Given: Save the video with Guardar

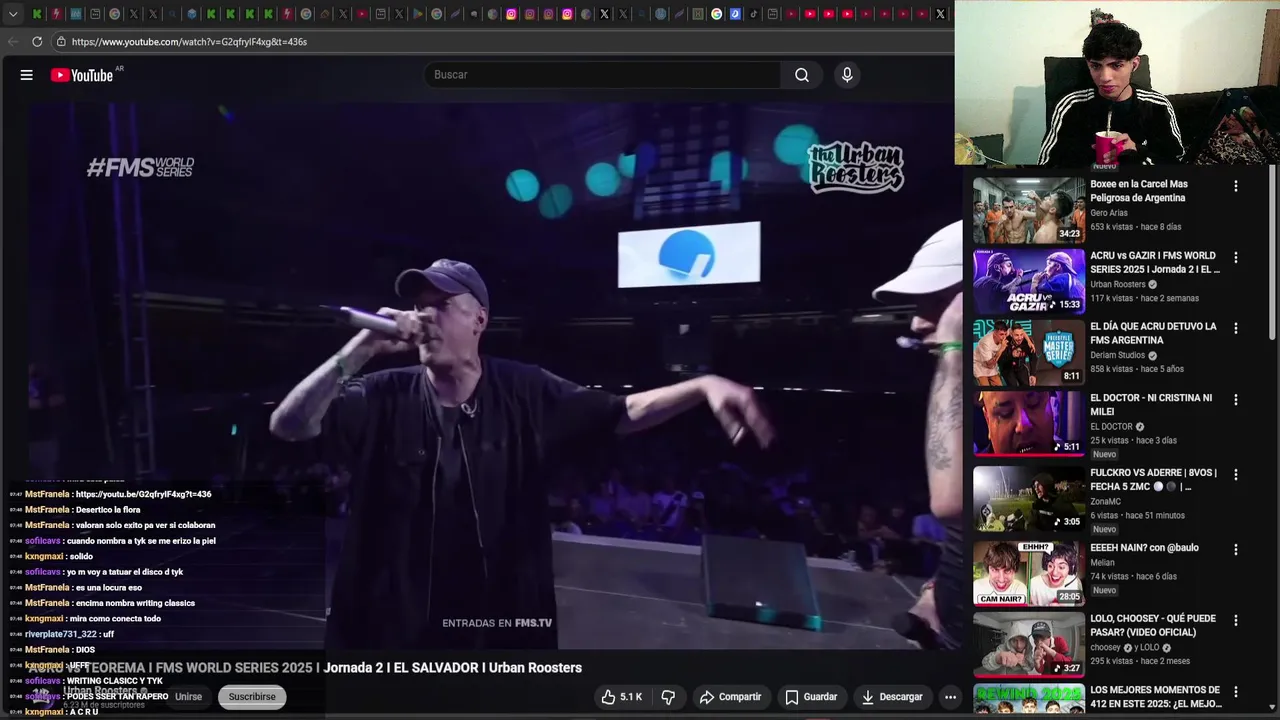Looking at the screenshot, I should [x=811, y=697].
